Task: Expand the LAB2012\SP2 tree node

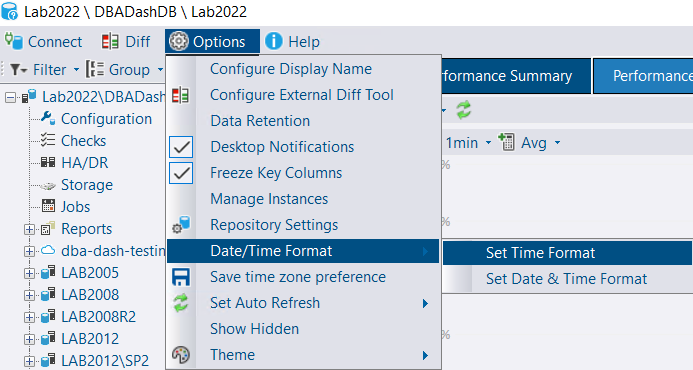Action: [29, 361]
